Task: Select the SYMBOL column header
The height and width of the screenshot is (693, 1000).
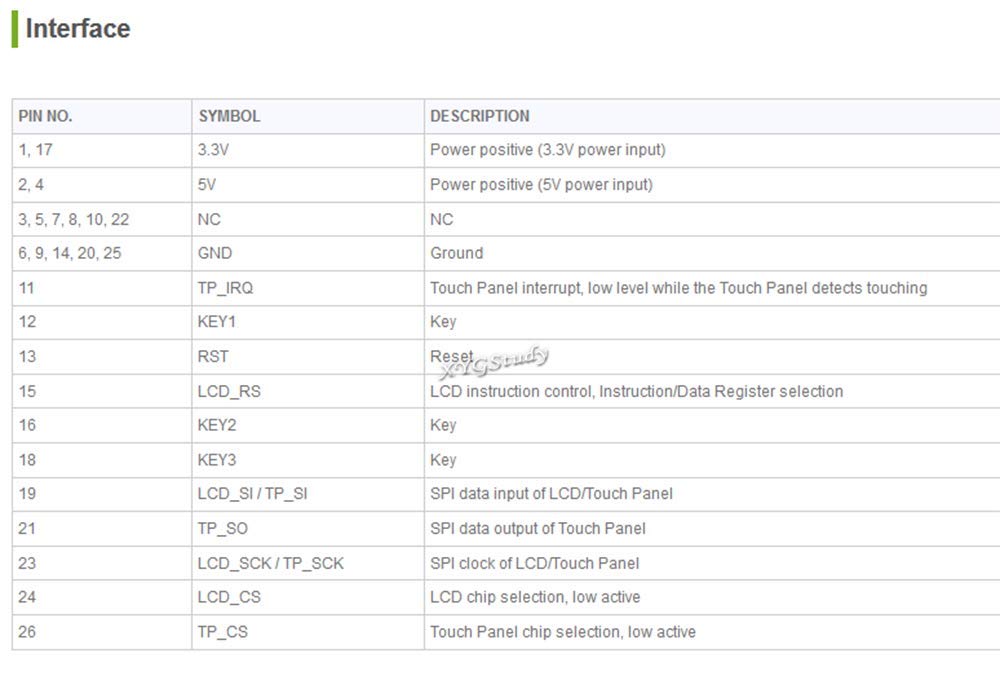Action: pyautogui.click(x=308, y=116)
